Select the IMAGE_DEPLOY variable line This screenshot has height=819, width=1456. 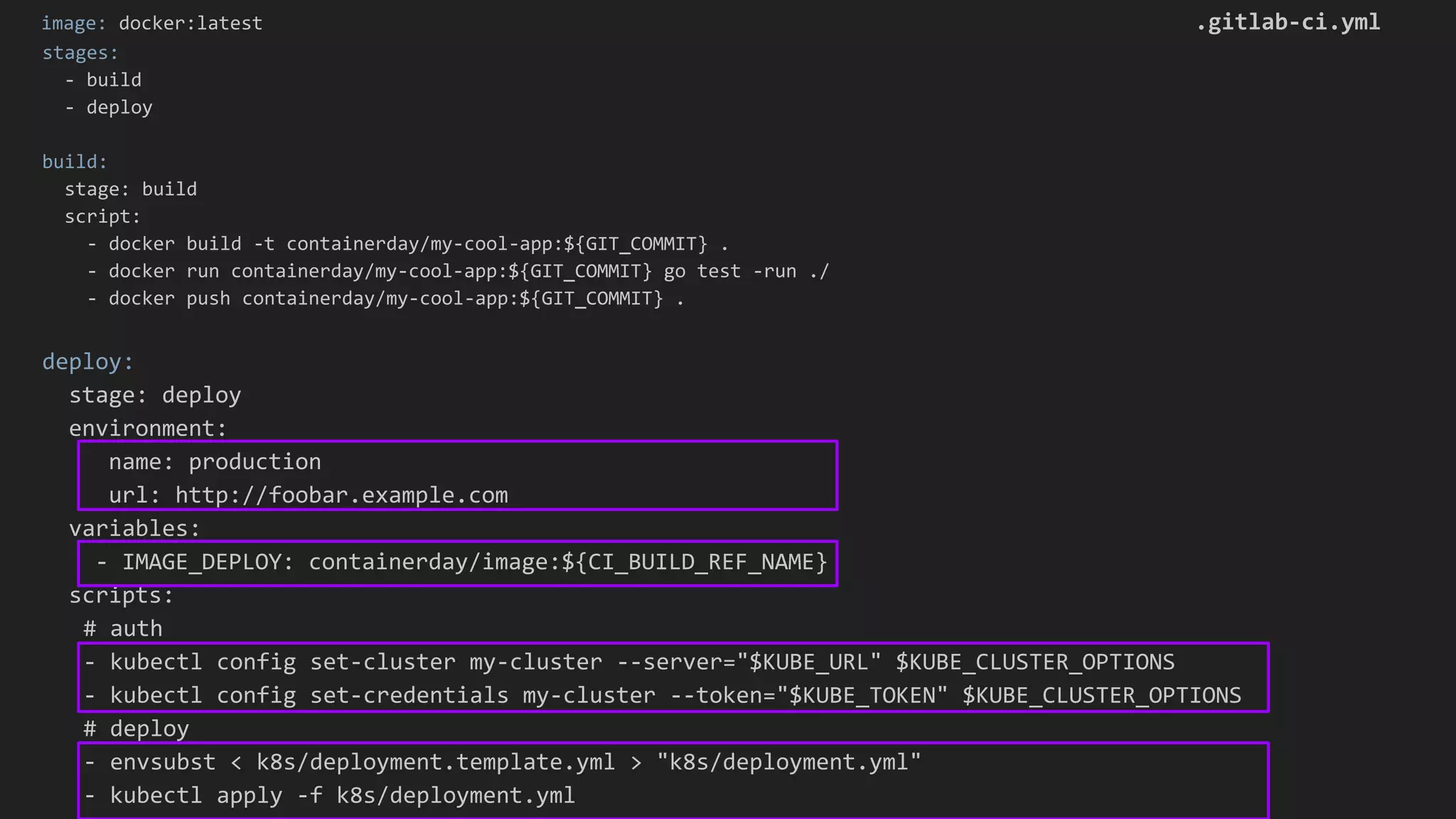[x=462, y=562]
